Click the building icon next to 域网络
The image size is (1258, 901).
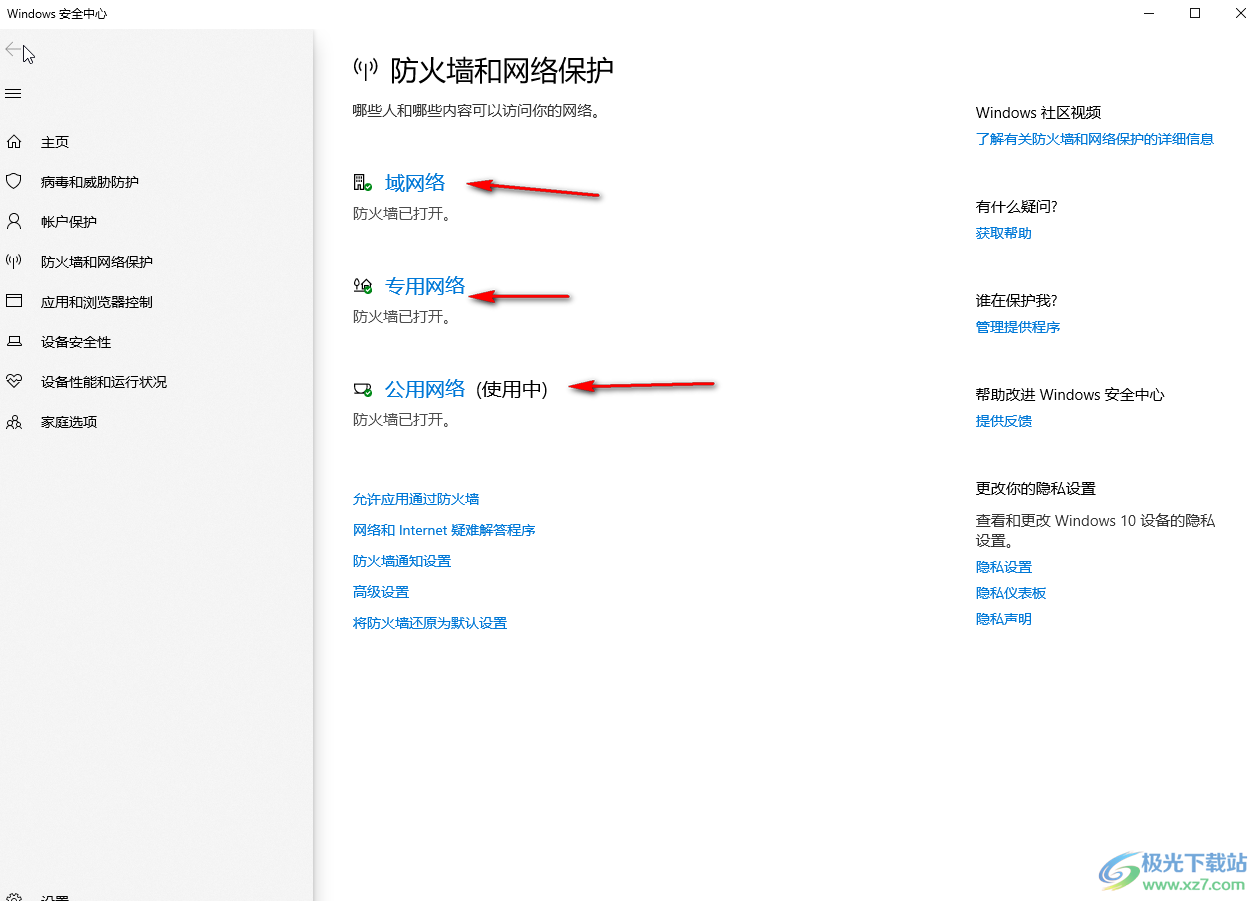363,183
